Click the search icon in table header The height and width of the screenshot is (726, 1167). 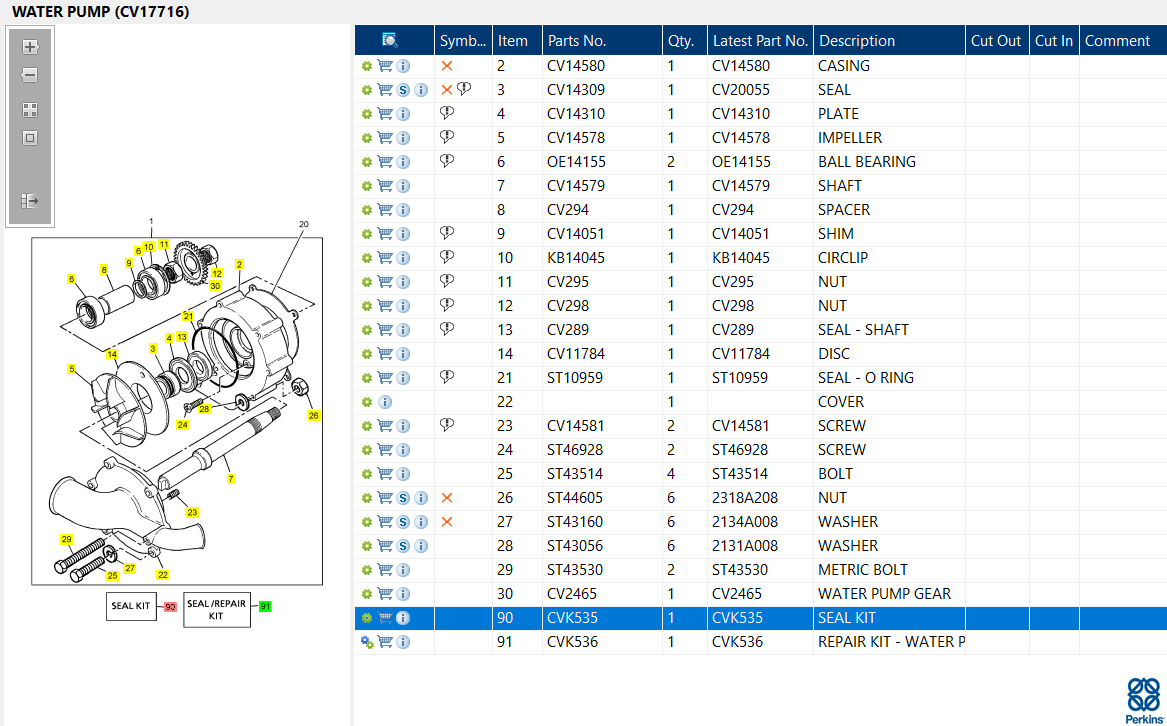389,40
